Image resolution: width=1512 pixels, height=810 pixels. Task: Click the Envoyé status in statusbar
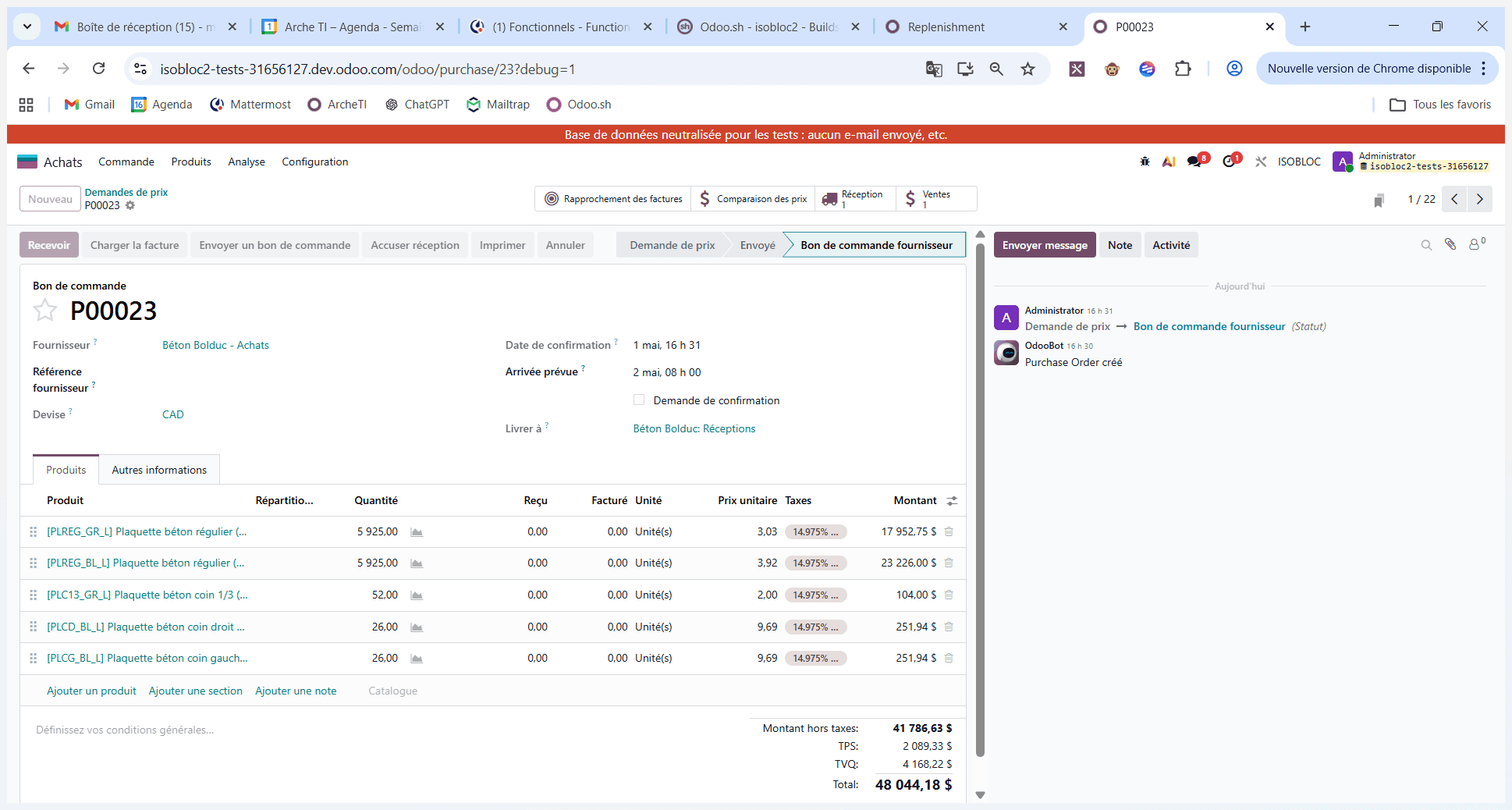[758, 245]
